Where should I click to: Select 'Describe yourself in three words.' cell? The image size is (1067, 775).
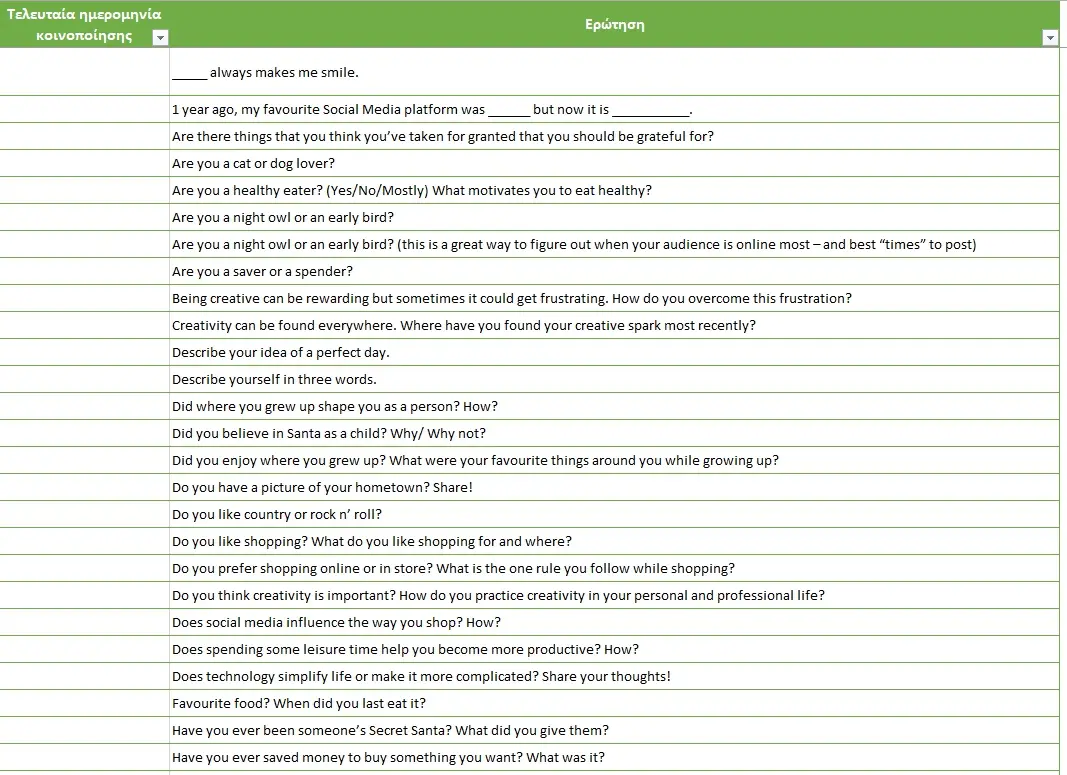[x=614, y=380]
